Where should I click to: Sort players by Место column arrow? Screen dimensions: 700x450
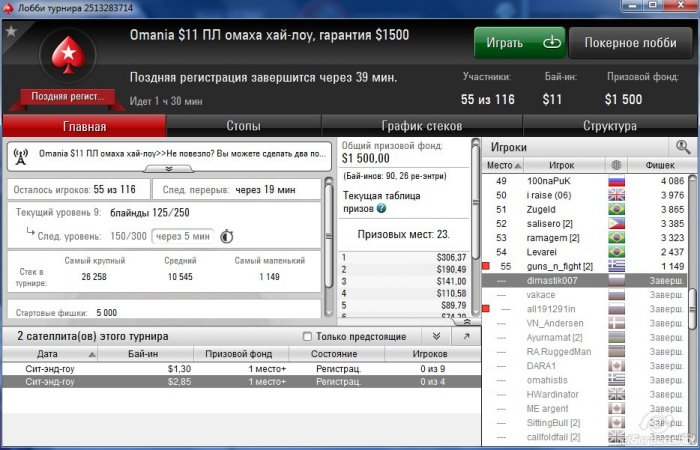(517, 166)
